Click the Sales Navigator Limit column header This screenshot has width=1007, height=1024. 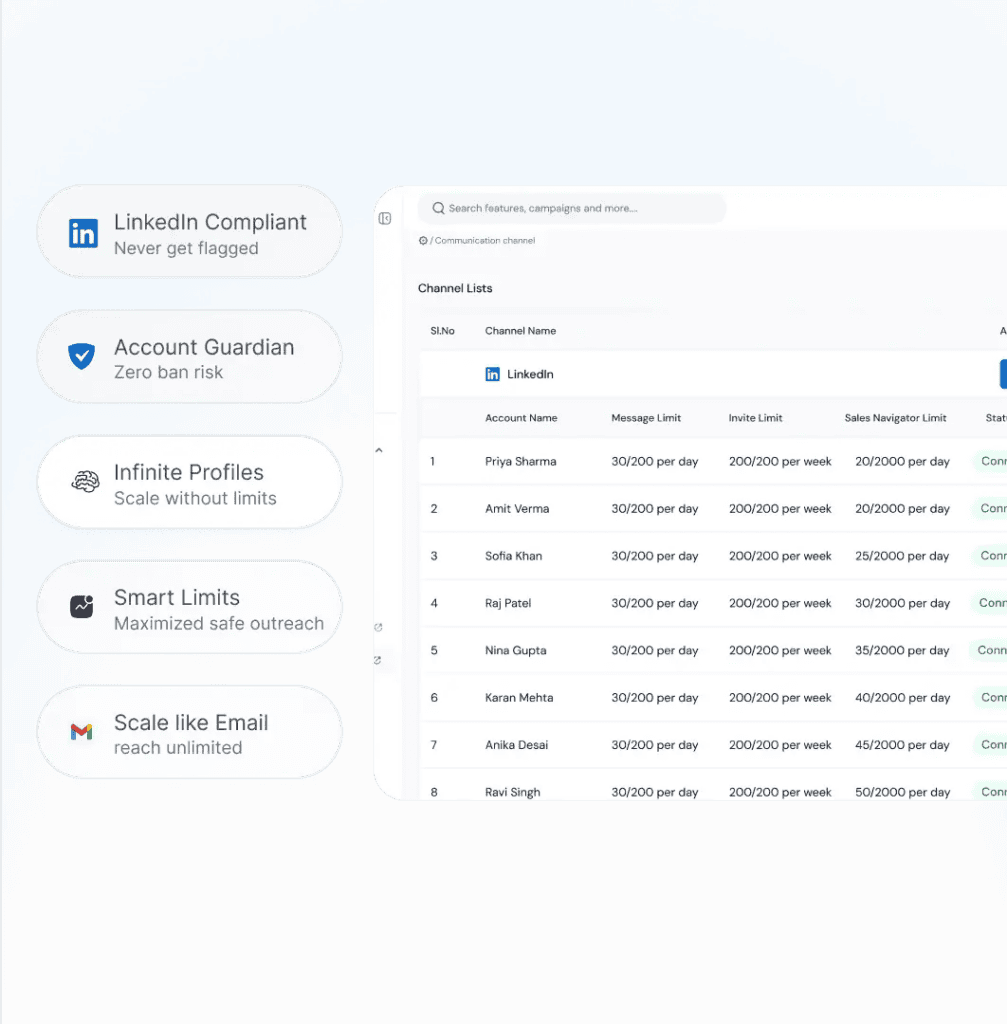tap(895, 418)
